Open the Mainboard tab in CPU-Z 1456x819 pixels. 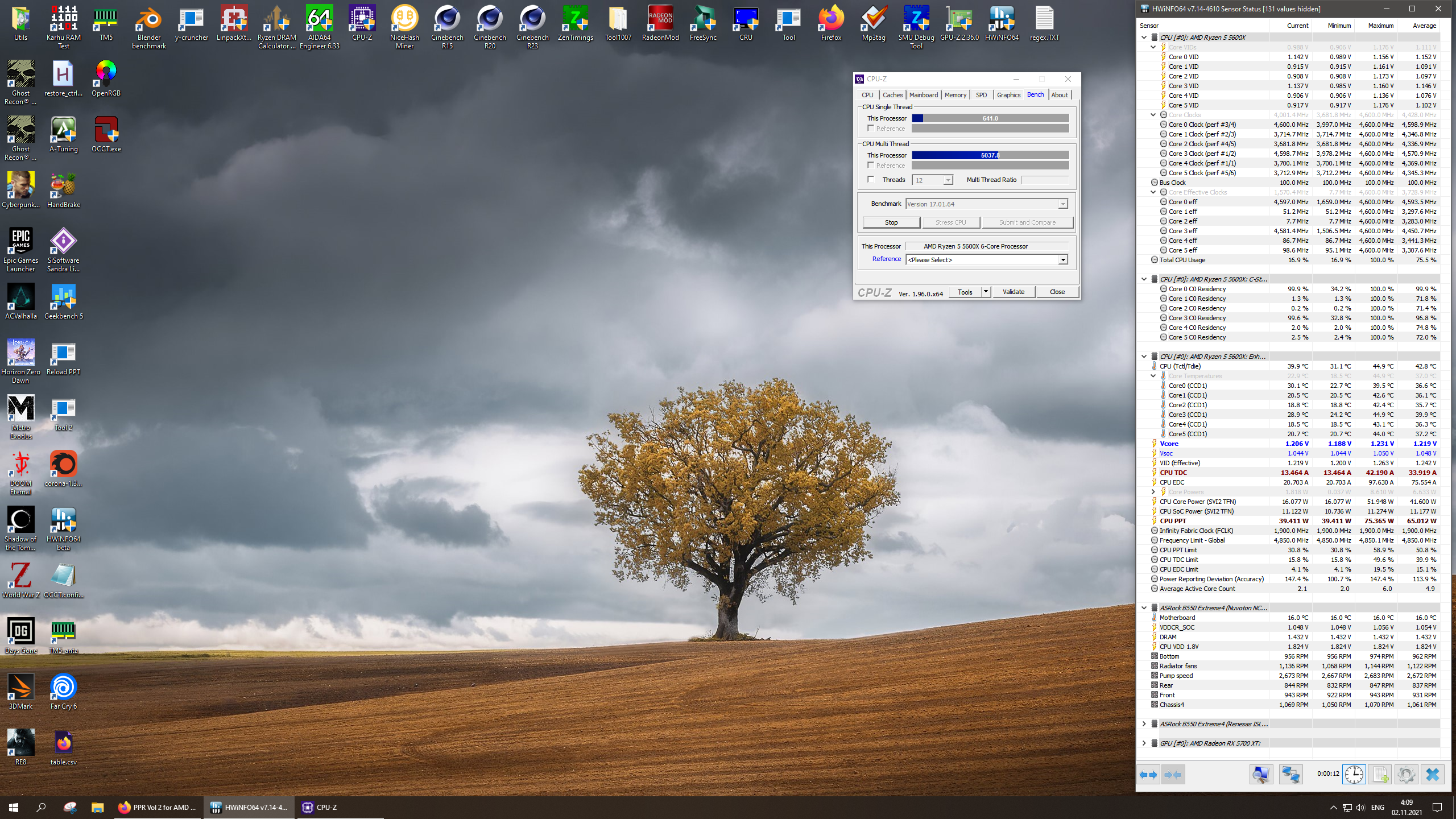click(923, 95)
